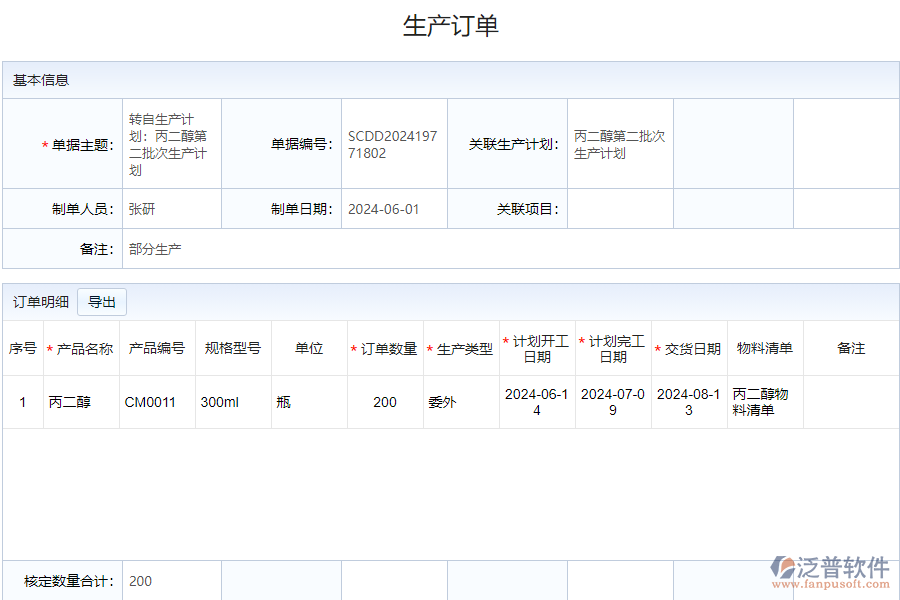Click the empty 关联项目 field
Viewport: 900px width, 600px height.
point(619,209)
